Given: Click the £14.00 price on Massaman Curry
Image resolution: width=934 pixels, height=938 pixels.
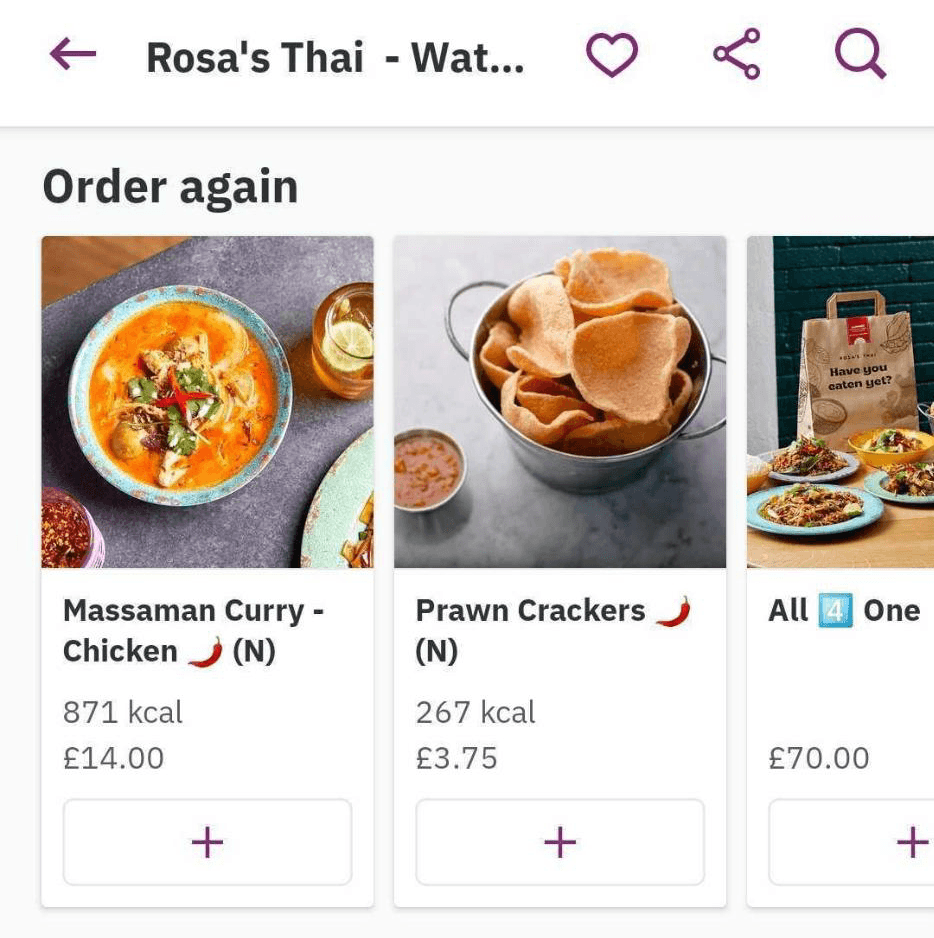Looking at the screenshot, I should point(113,758).
